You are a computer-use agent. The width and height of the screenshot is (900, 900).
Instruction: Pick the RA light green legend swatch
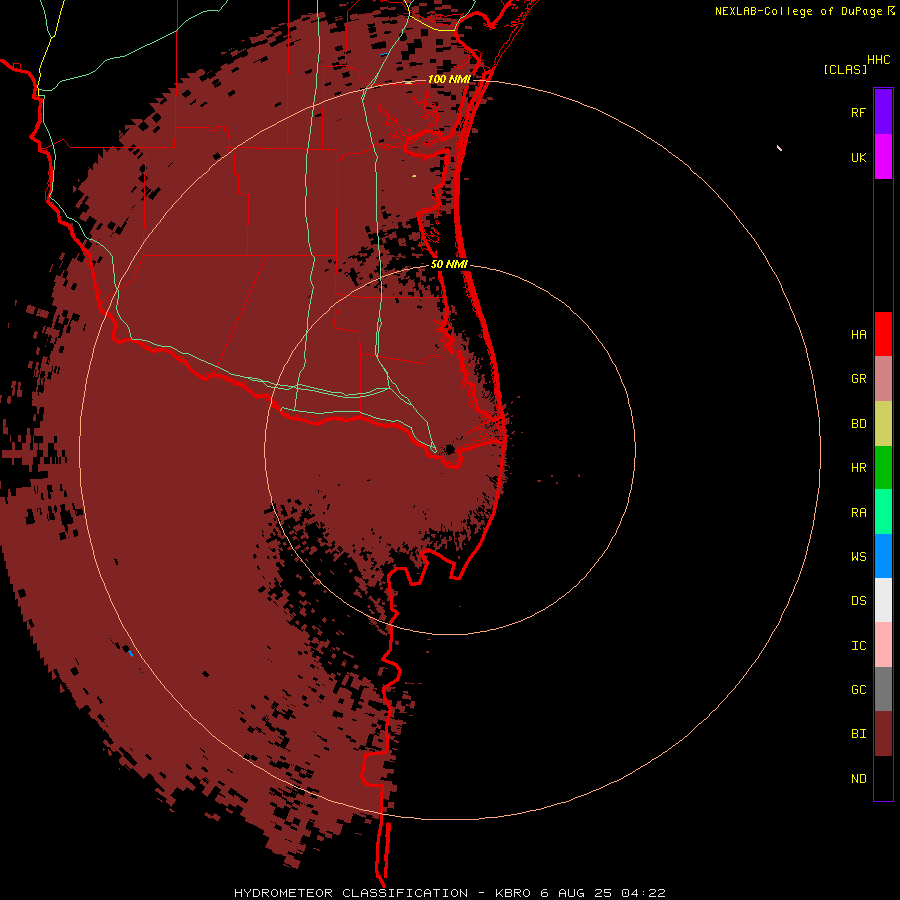tap(883, 512)
